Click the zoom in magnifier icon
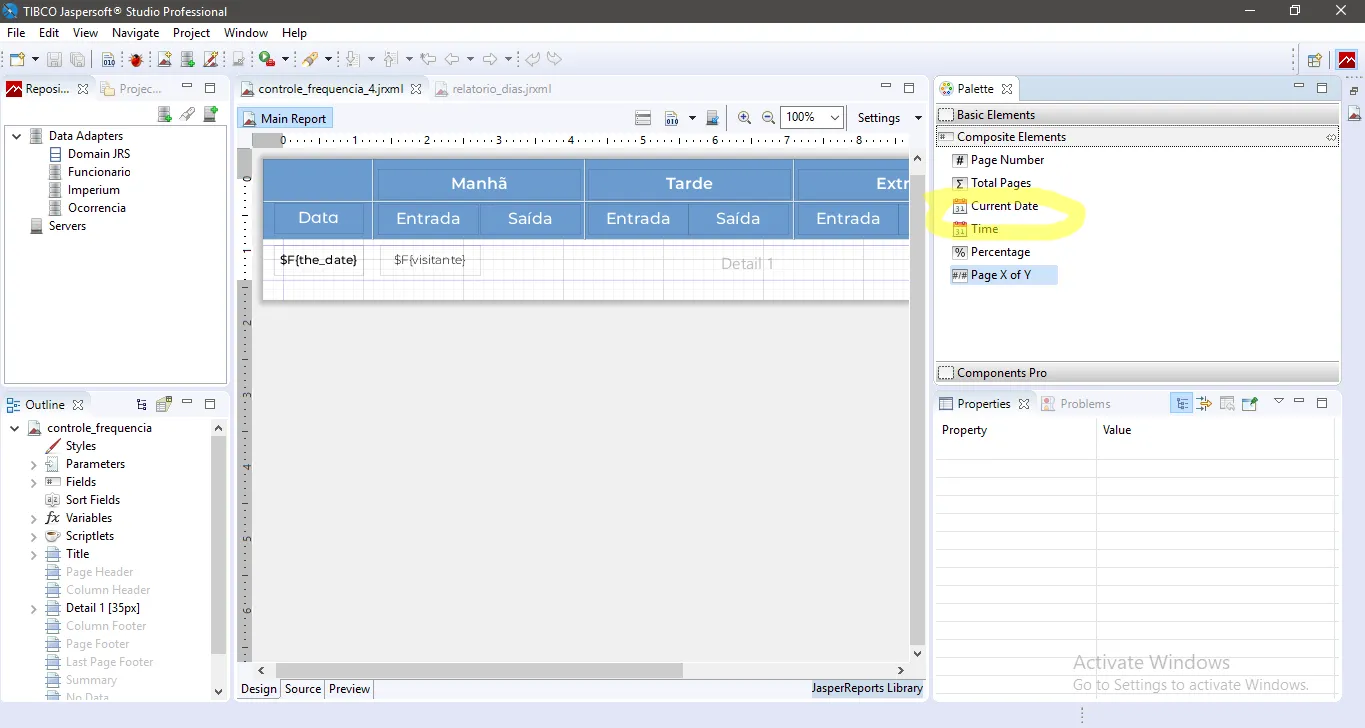 tap(744, 118)
